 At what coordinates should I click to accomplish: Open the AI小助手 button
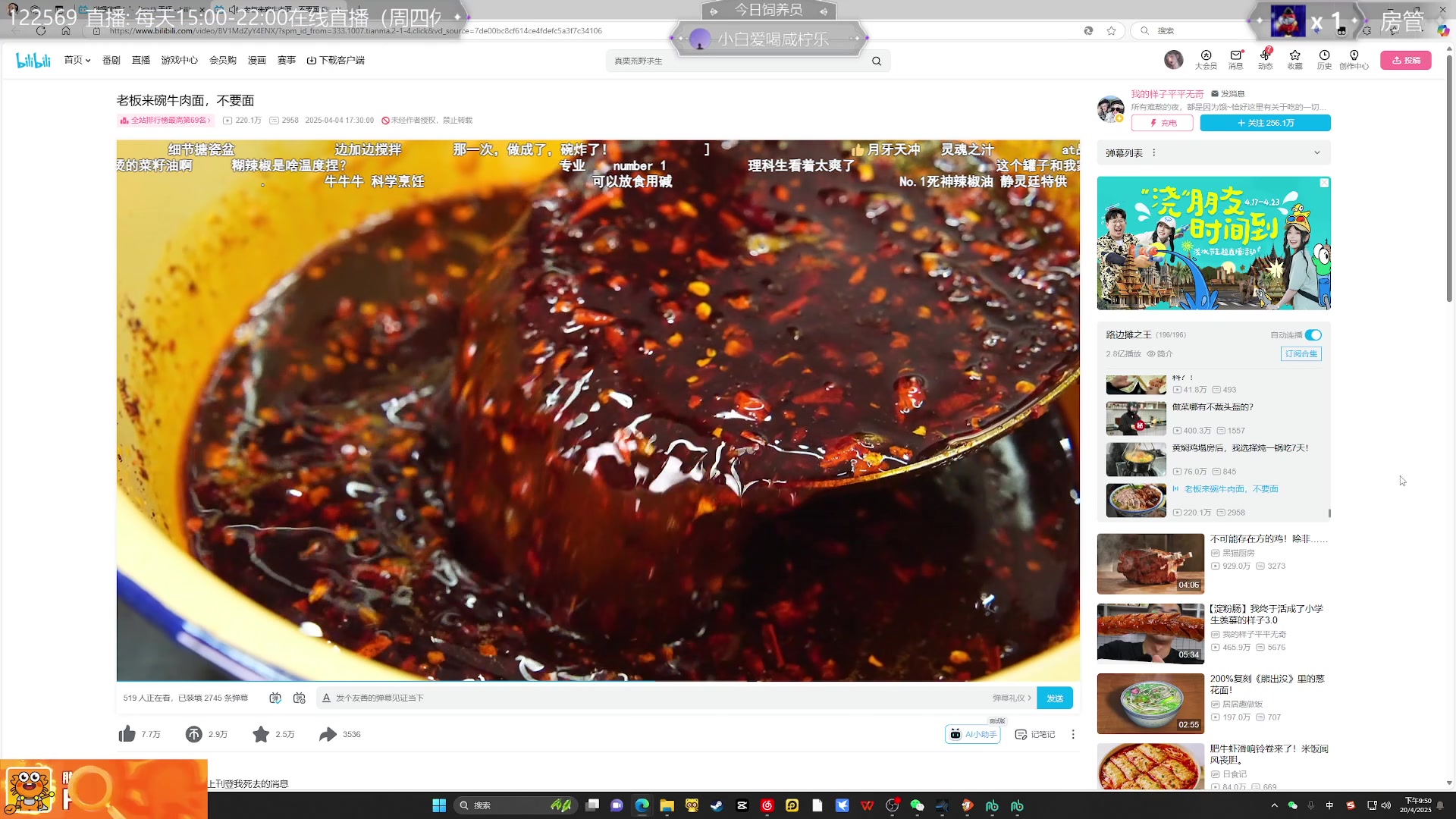point(973,734)
